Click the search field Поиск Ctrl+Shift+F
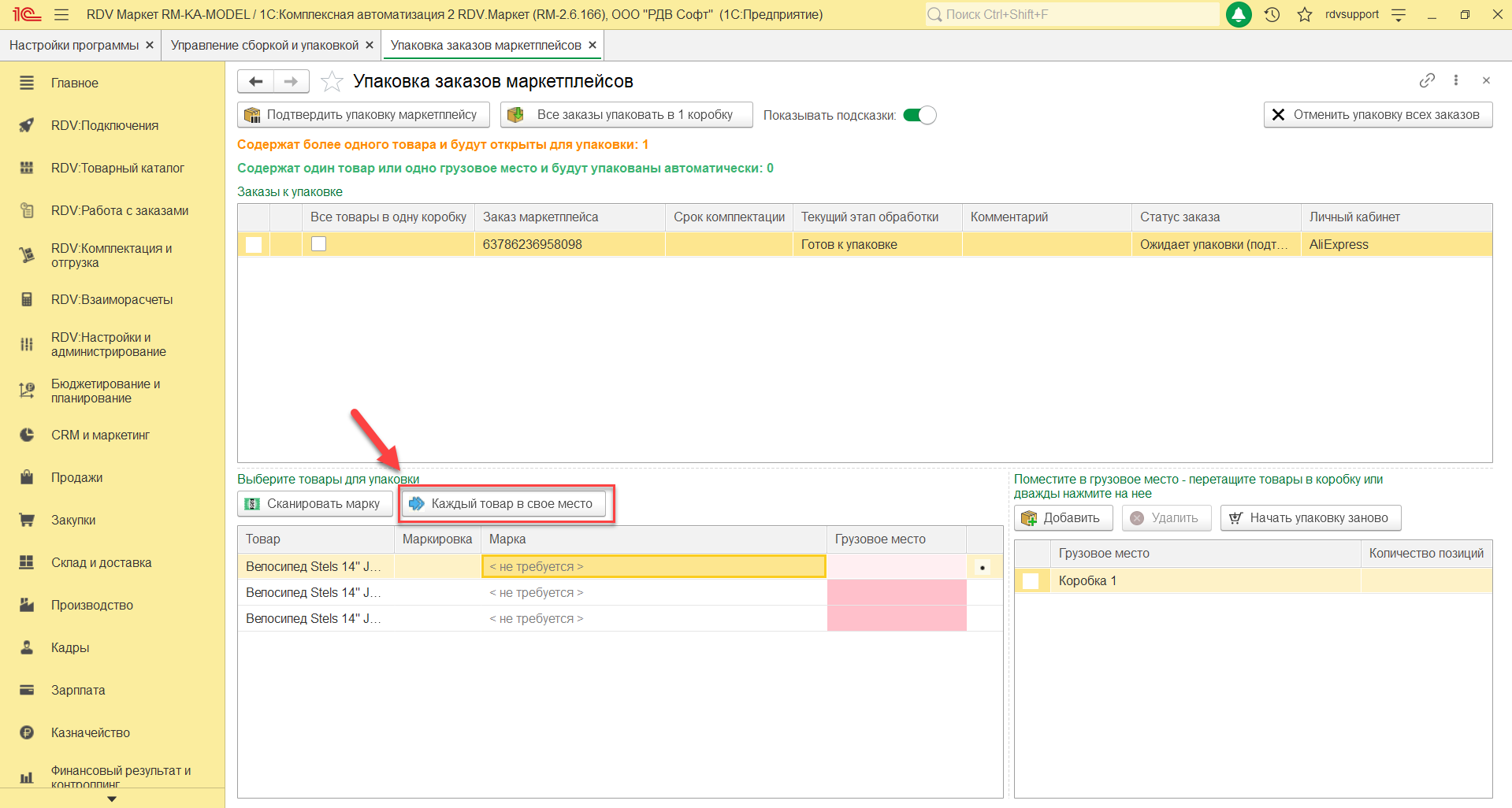This screenshot has width=1512, height=808. pos(1072,15)
